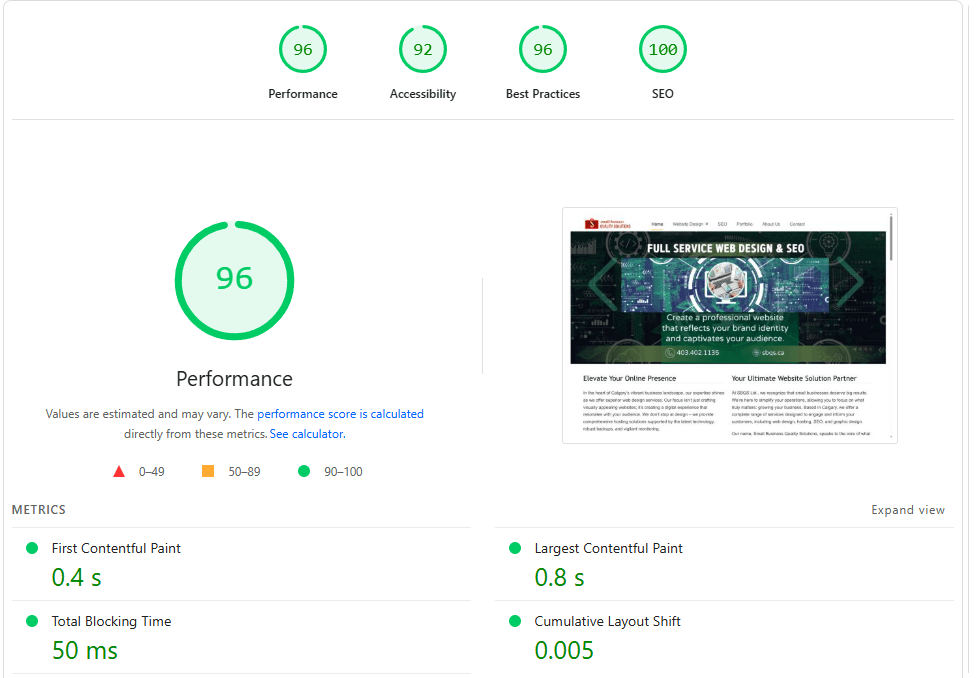
Task: Click the '50 ms' metric value
Action: click(84, 651)
